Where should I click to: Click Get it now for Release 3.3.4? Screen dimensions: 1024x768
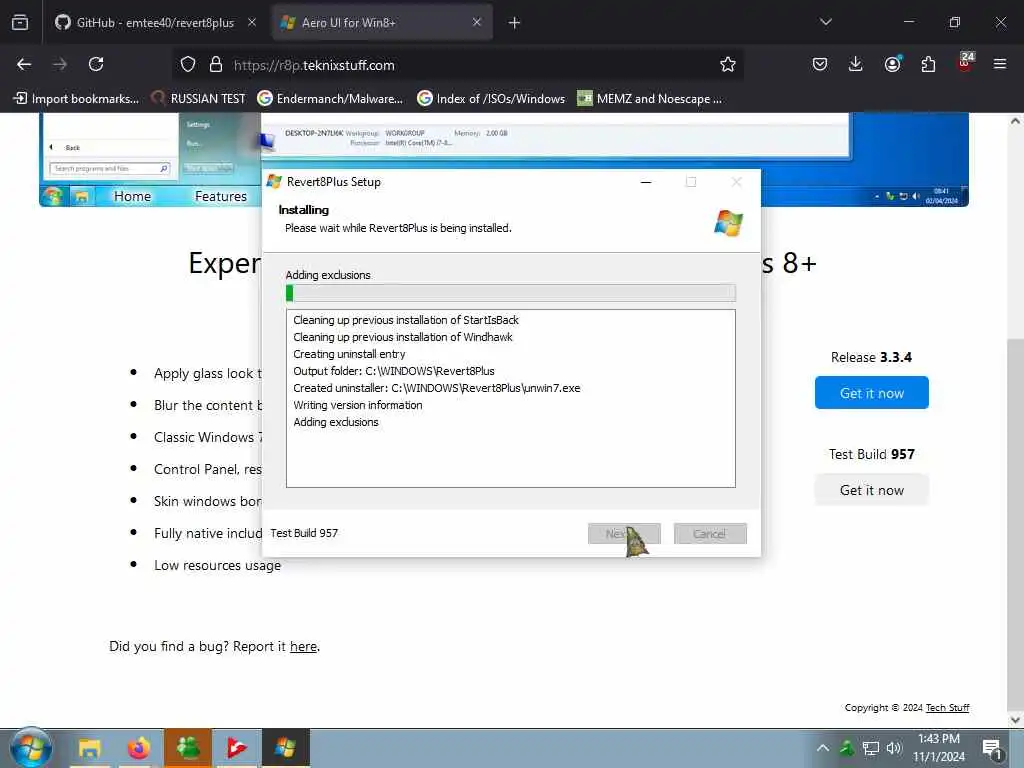click(872, 392)
